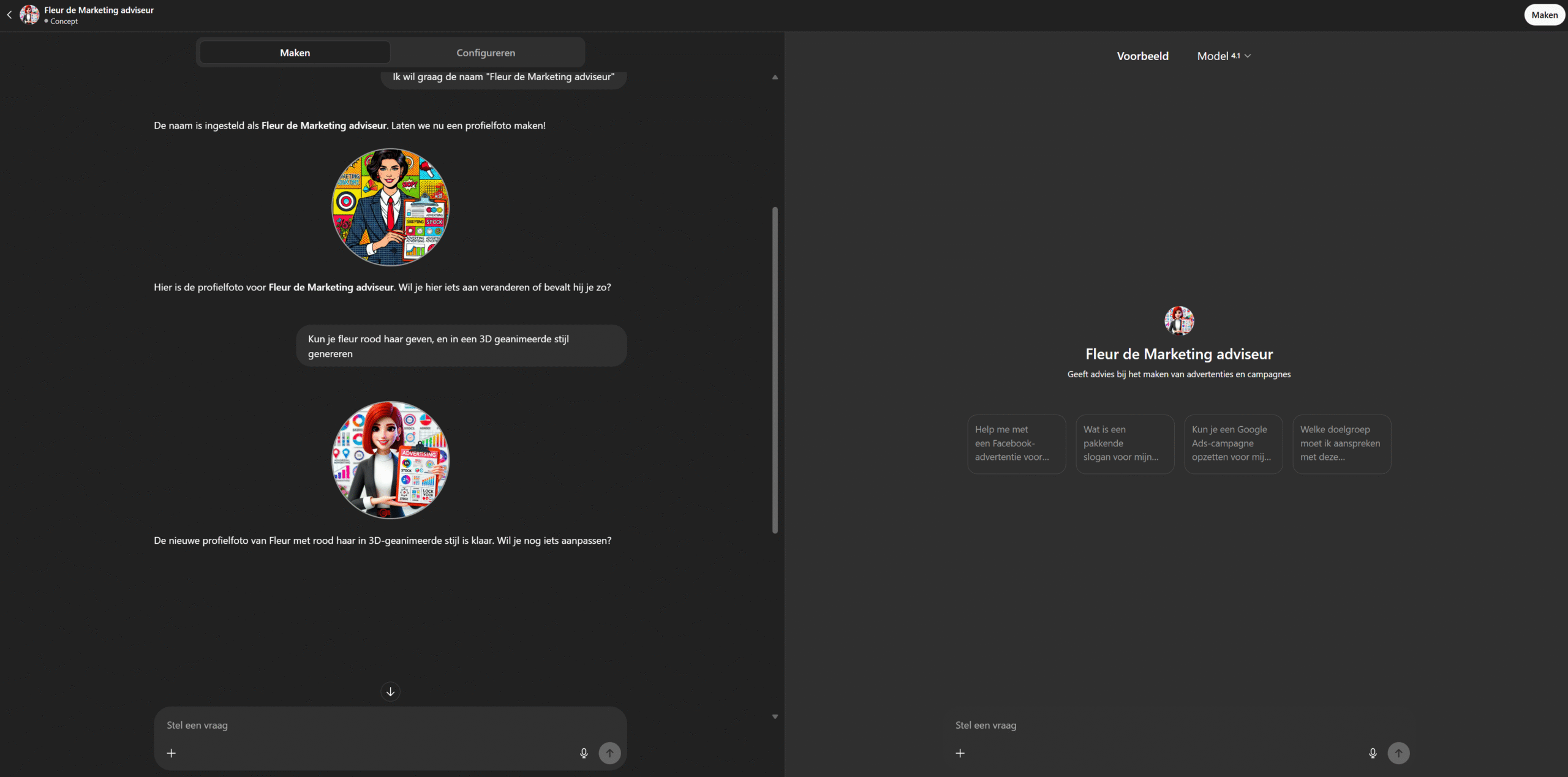The height and width of the screenshot is (777, 1568).
Task: Click the plus icon in the preview input
Action: [x=960, y=753]
